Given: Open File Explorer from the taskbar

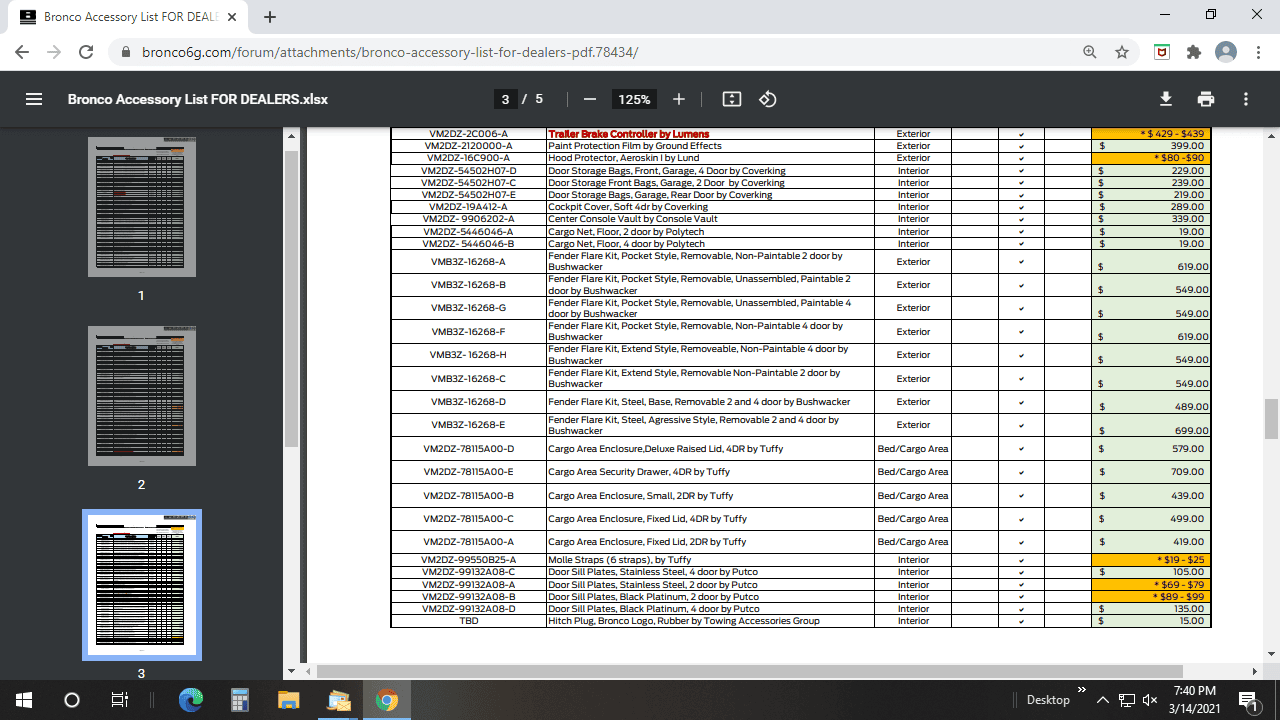Looking at the screenshot, I should [x=289, y=700].
